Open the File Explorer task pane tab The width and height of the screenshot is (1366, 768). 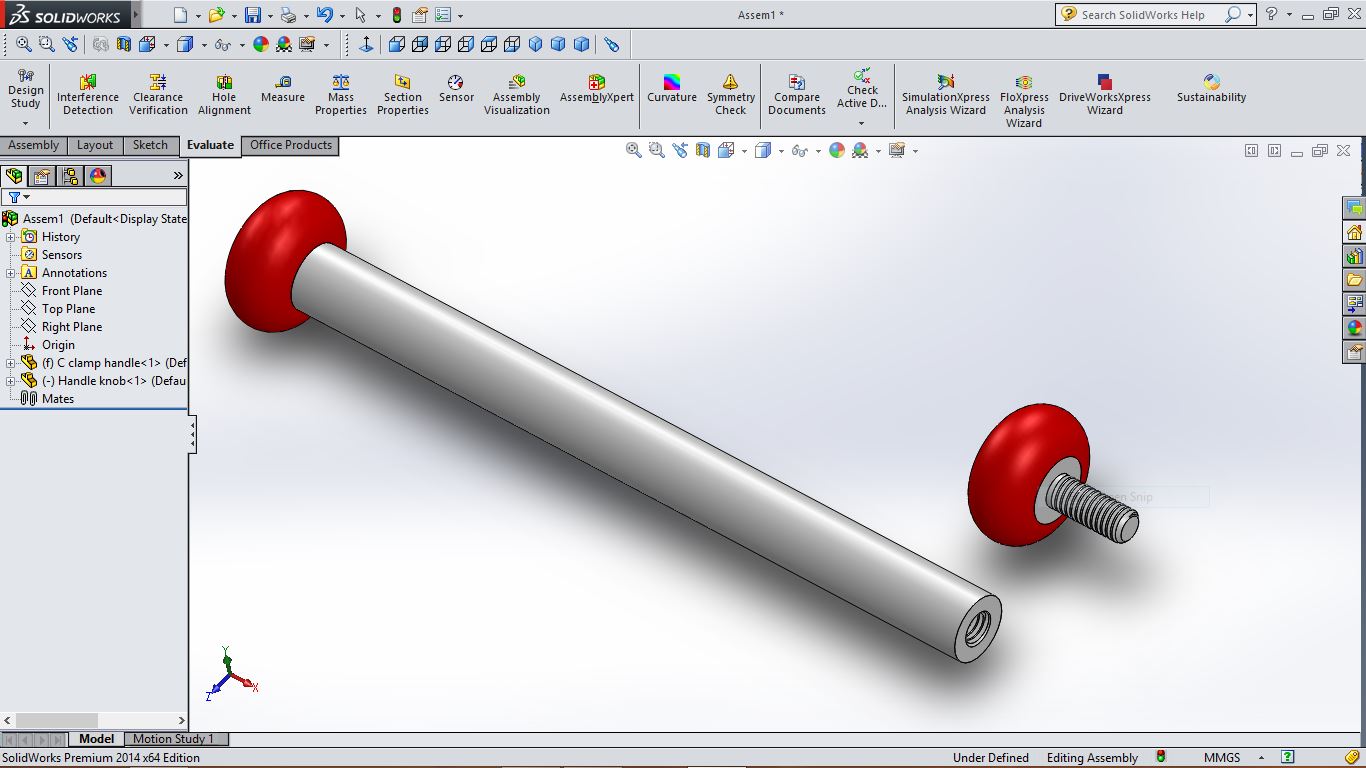pyautogui.click(x=1354, y=280)
